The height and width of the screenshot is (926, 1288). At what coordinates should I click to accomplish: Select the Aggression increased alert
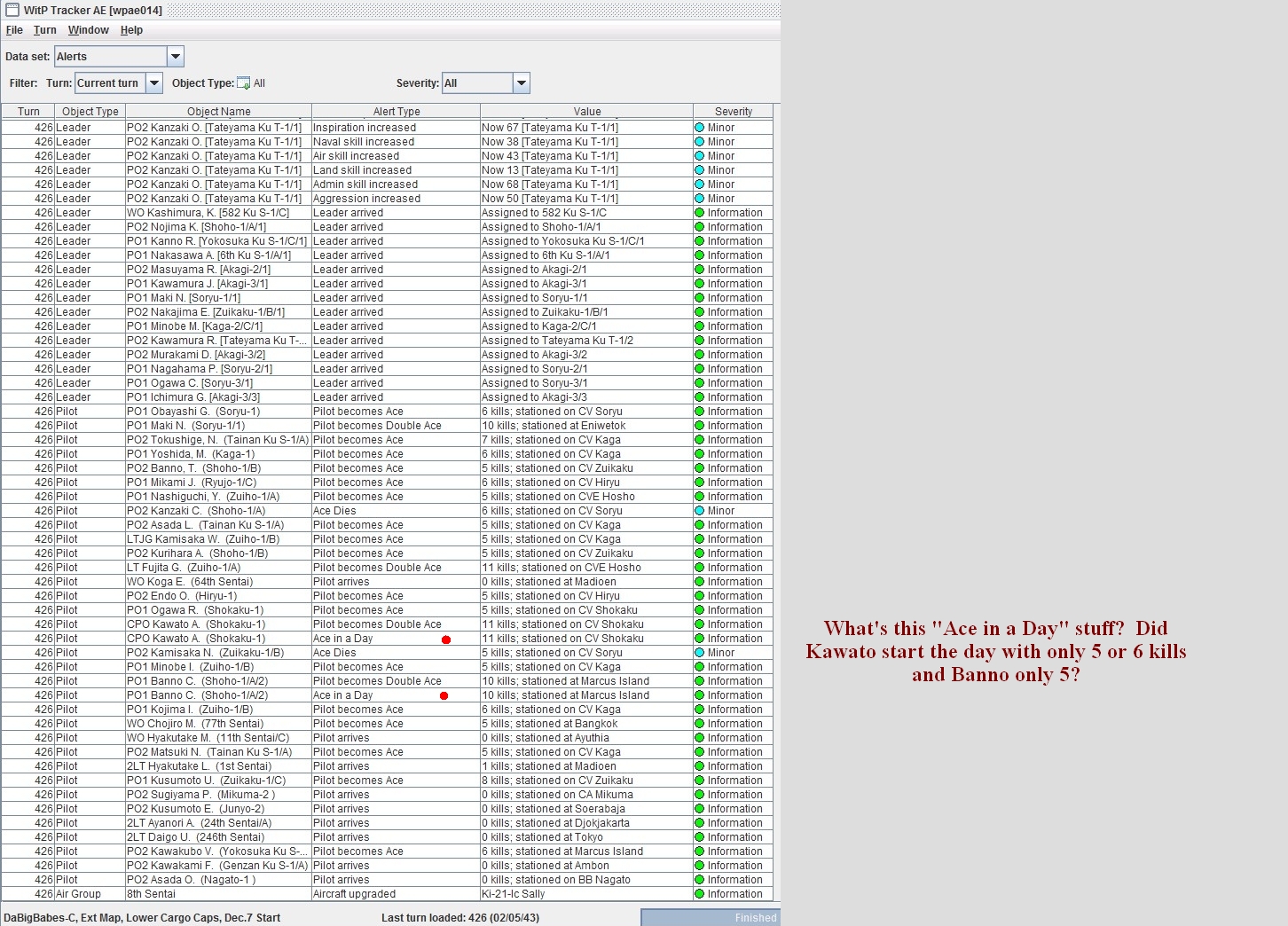coord(387,199)
